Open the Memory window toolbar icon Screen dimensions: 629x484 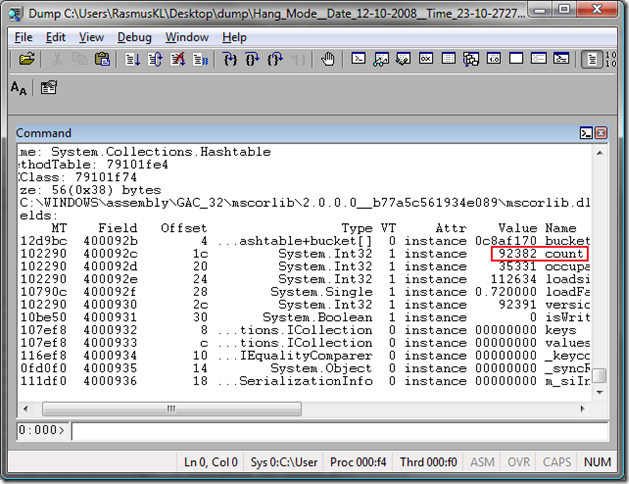tap(448, 59)
